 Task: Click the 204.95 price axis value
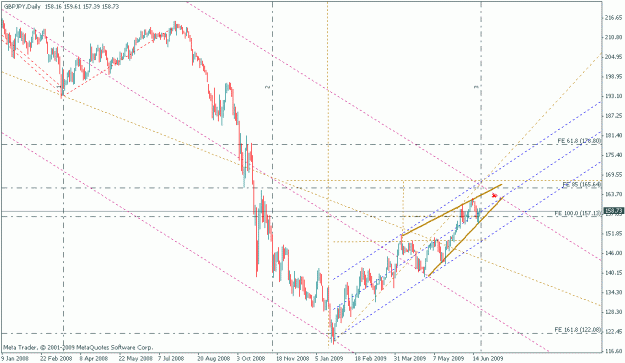pyautogui.click(x=613, y=57)
